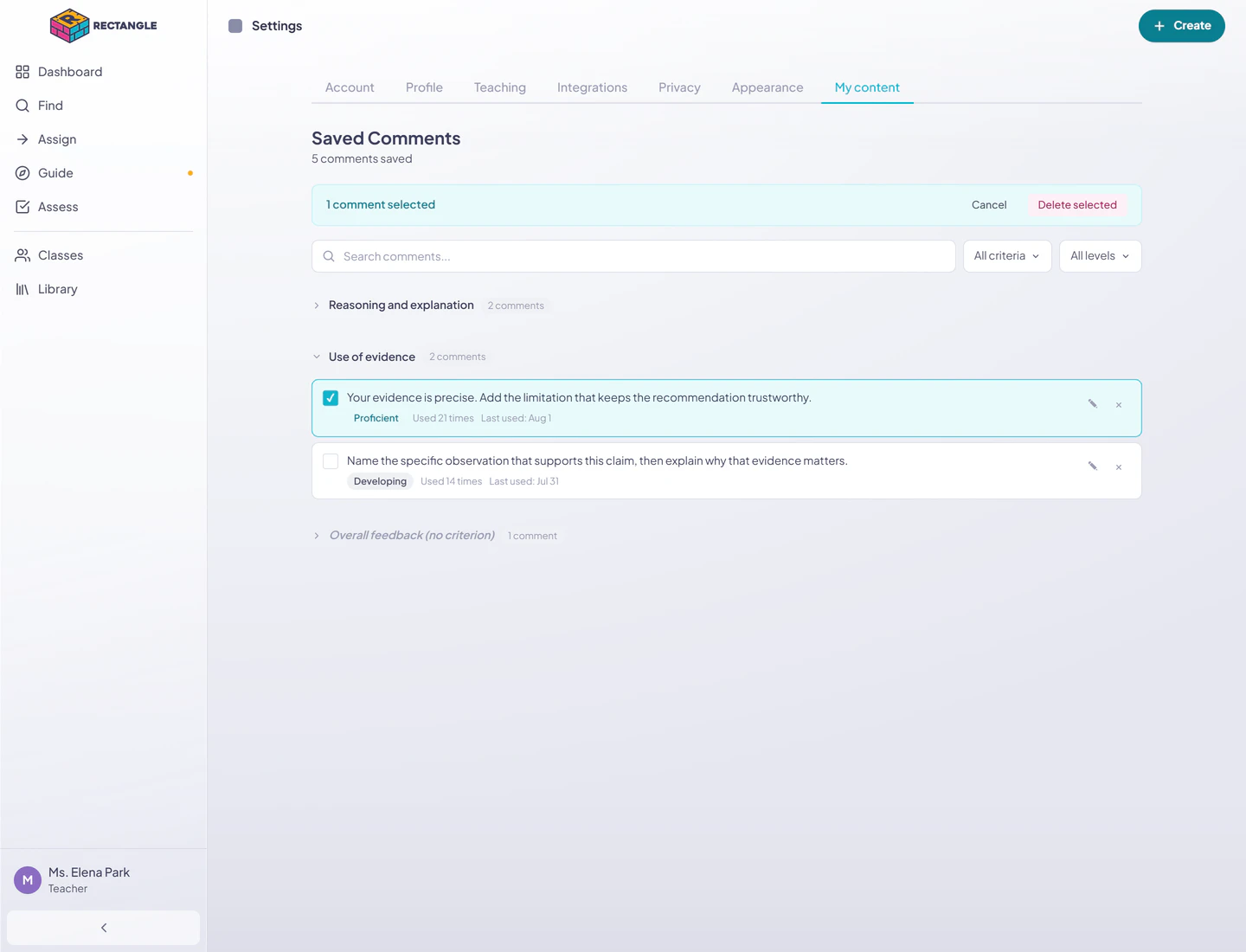
Task: Collapse the sidebar with the chevron
Action: click(104, 928)
